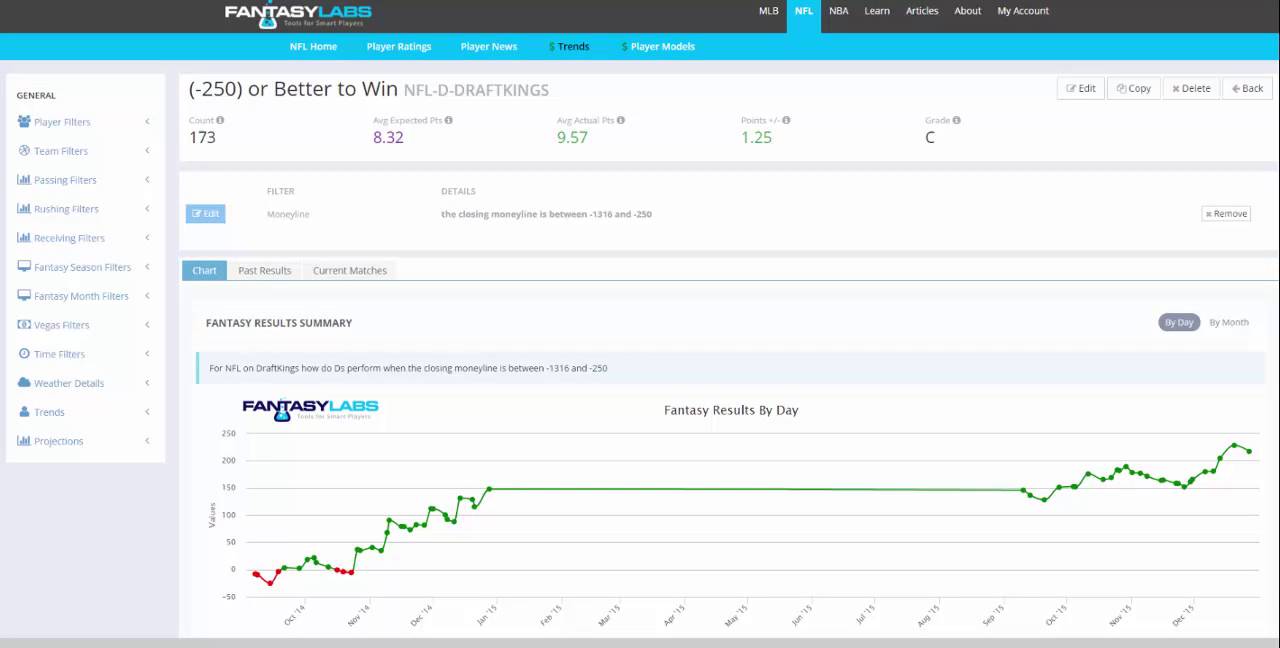Click the Passing Filters chart icon

tap(24, 180)
